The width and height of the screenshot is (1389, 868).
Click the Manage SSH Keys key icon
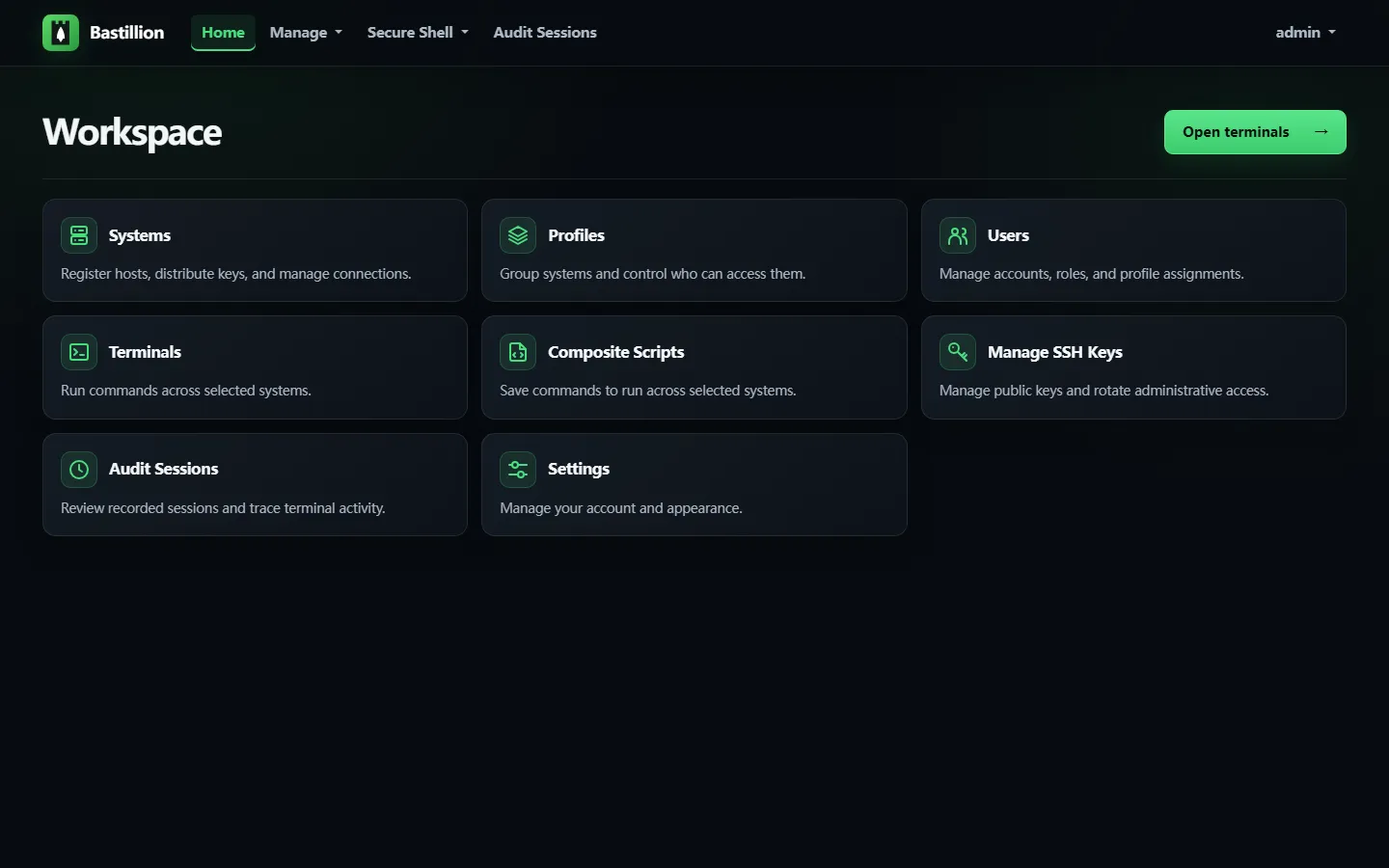[958, 352]
